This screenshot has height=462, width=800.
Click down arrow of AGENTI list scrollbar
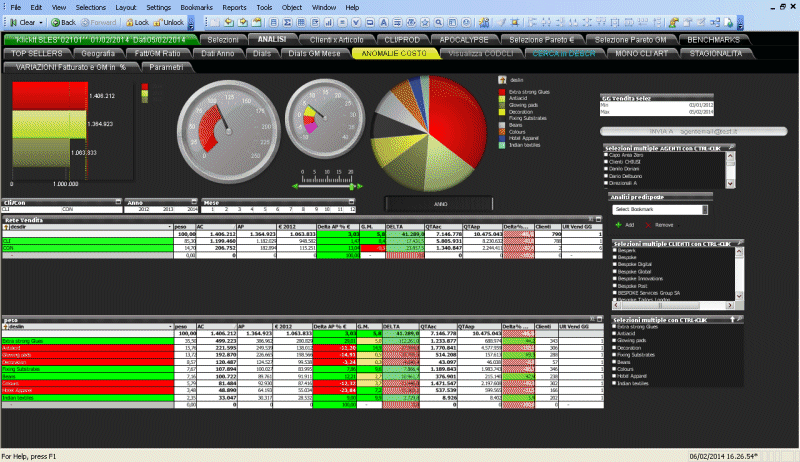[730, 183]
